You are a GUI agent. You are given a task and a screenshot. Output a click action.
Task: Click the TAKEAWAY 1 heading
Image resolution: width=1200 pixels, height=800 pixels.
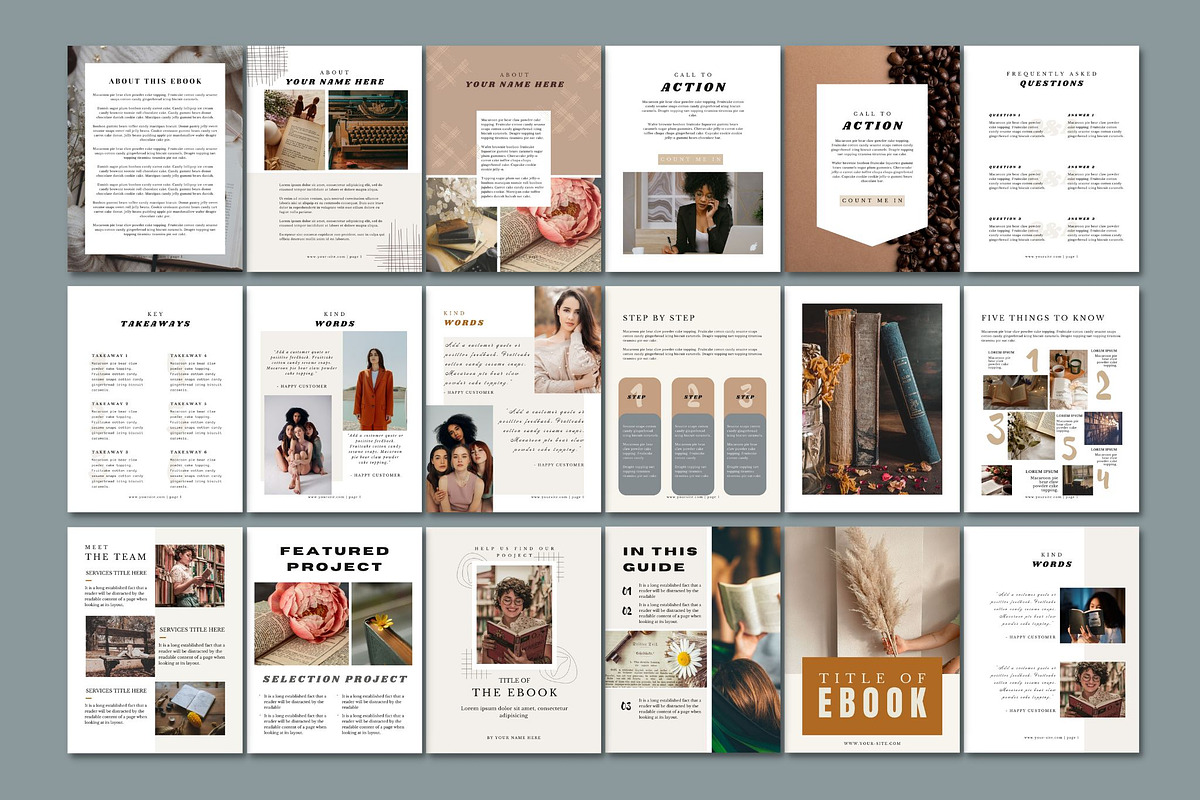(x=109, y=355)
